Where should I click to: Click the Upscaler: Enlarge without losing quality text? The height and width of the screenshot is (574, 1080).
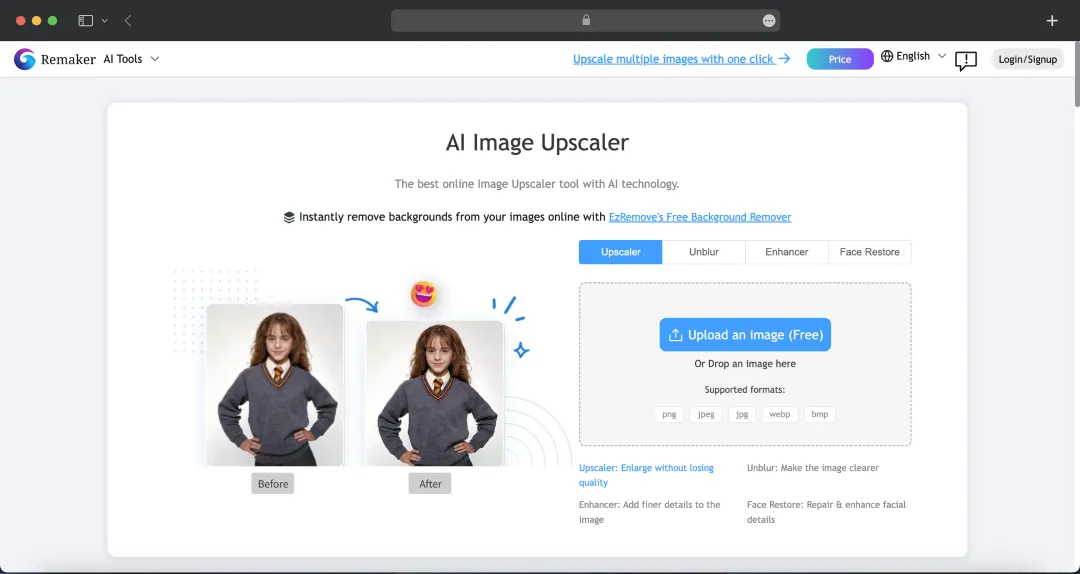pyautogui.click(x=646, y=475)
